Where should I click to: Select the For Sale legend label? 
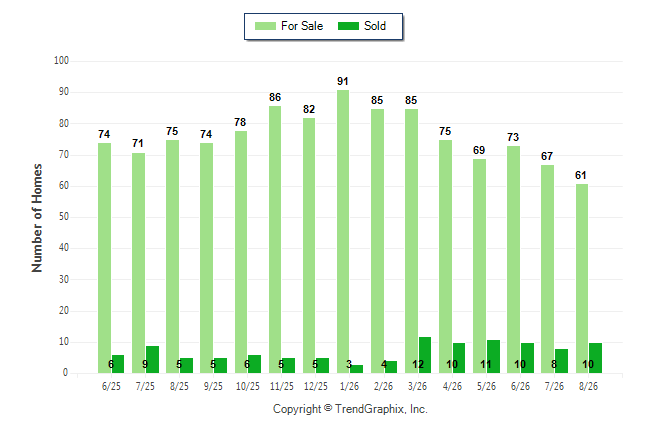[x=302, y=26]
